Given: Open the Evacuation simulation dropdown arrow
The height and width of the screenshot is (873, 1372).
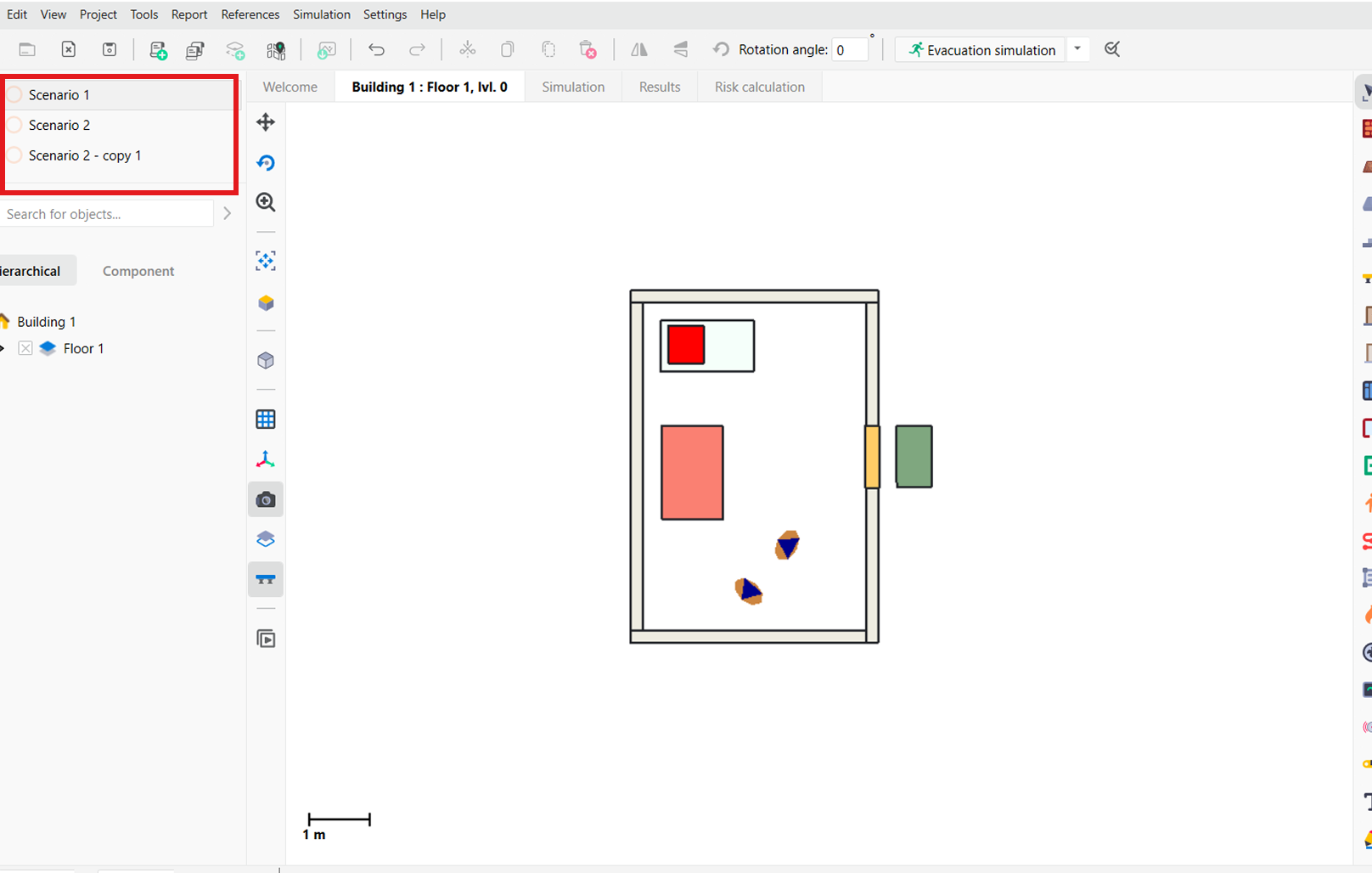Looking at the screenshot, I should pos(1077,49).
